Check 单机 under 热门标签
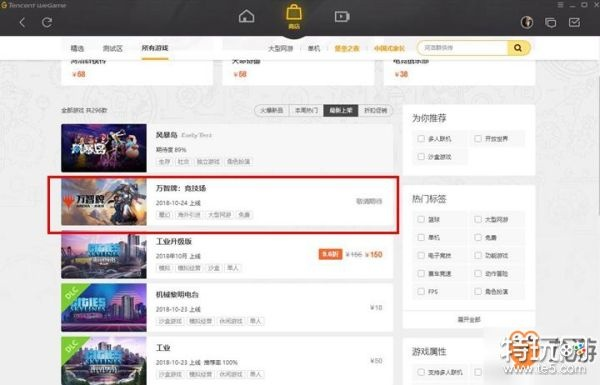Screen dimensions: 600x385 click(421, 237)
